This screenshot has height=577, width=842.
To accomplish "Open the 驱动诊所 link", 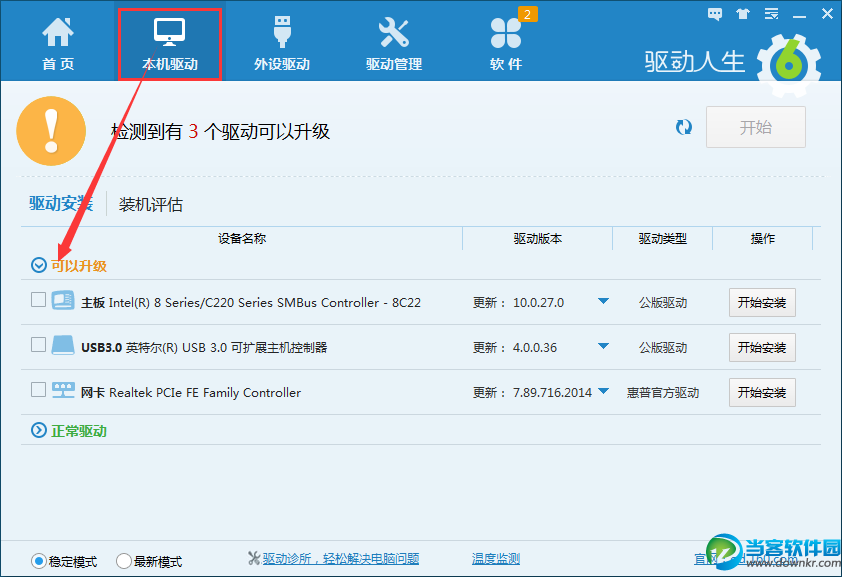I will (340, 559).
